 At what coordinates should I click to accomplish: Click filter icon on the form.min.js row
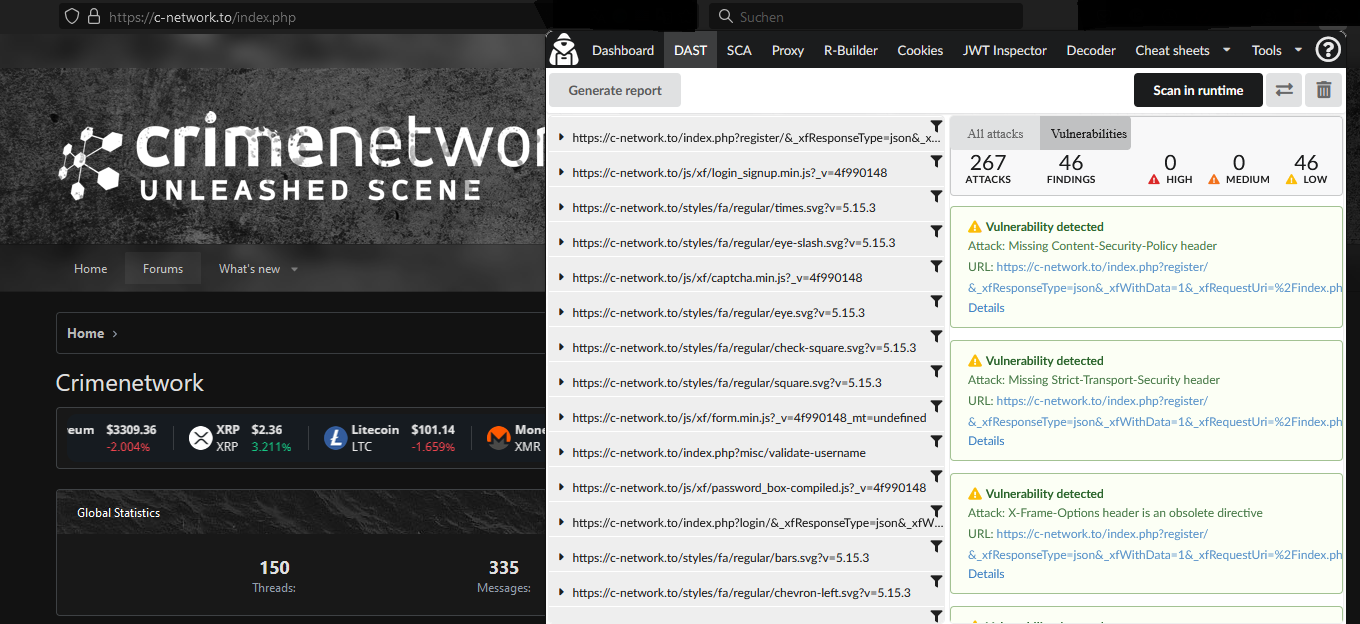tap(936, 406)
